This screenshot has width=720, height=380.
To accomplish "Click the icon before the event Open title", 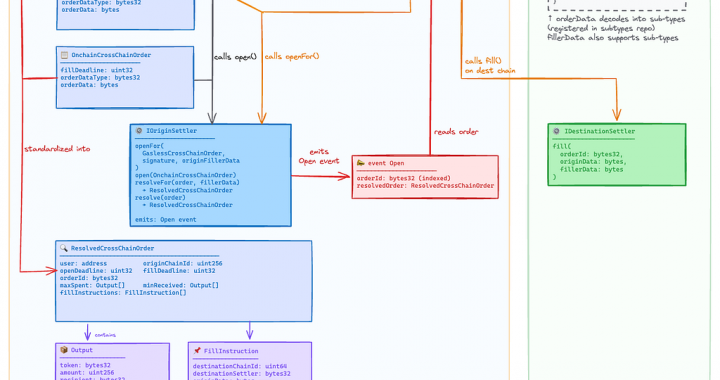I will tap(360, 163).
